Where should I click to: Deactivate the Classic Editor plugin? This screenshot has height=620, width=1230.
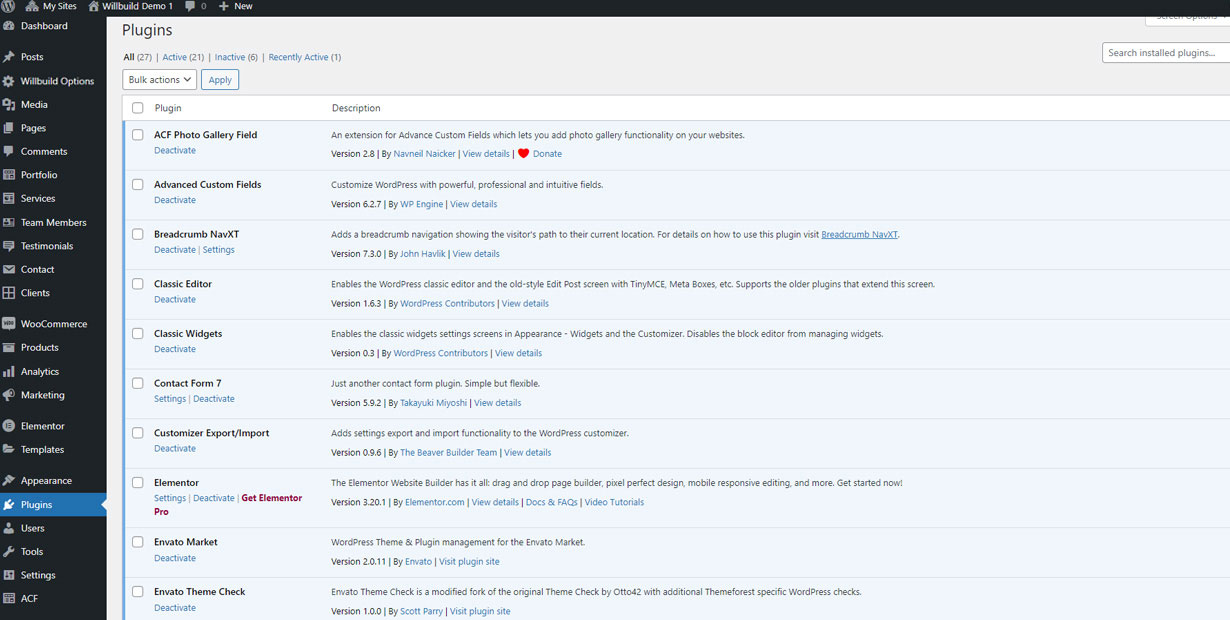(175, 300)
